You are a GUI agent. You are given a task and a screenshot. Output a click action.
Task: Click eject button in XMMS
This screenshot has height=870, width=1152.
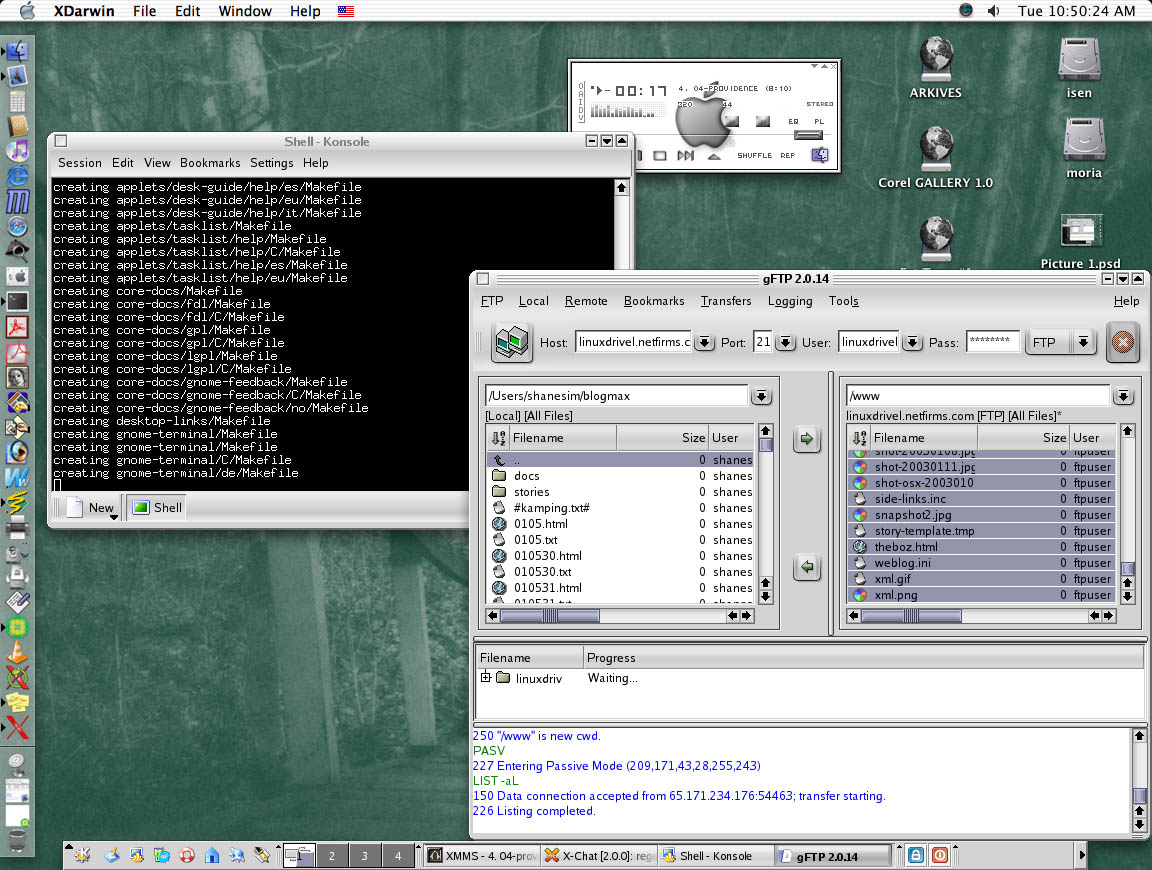(x=714, y=156)
